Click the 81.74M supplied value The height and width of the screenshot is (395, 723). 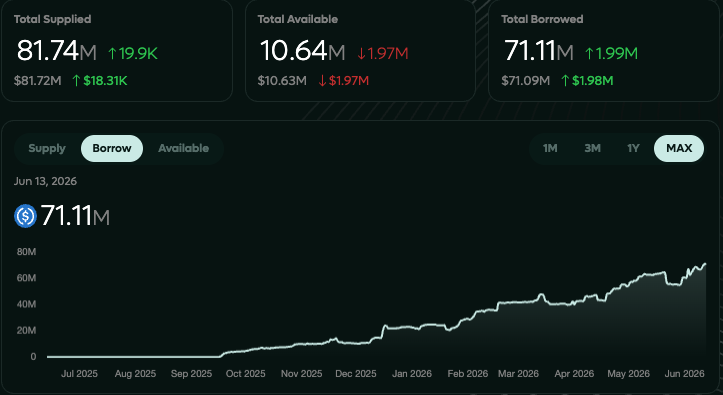pos(57,51)
